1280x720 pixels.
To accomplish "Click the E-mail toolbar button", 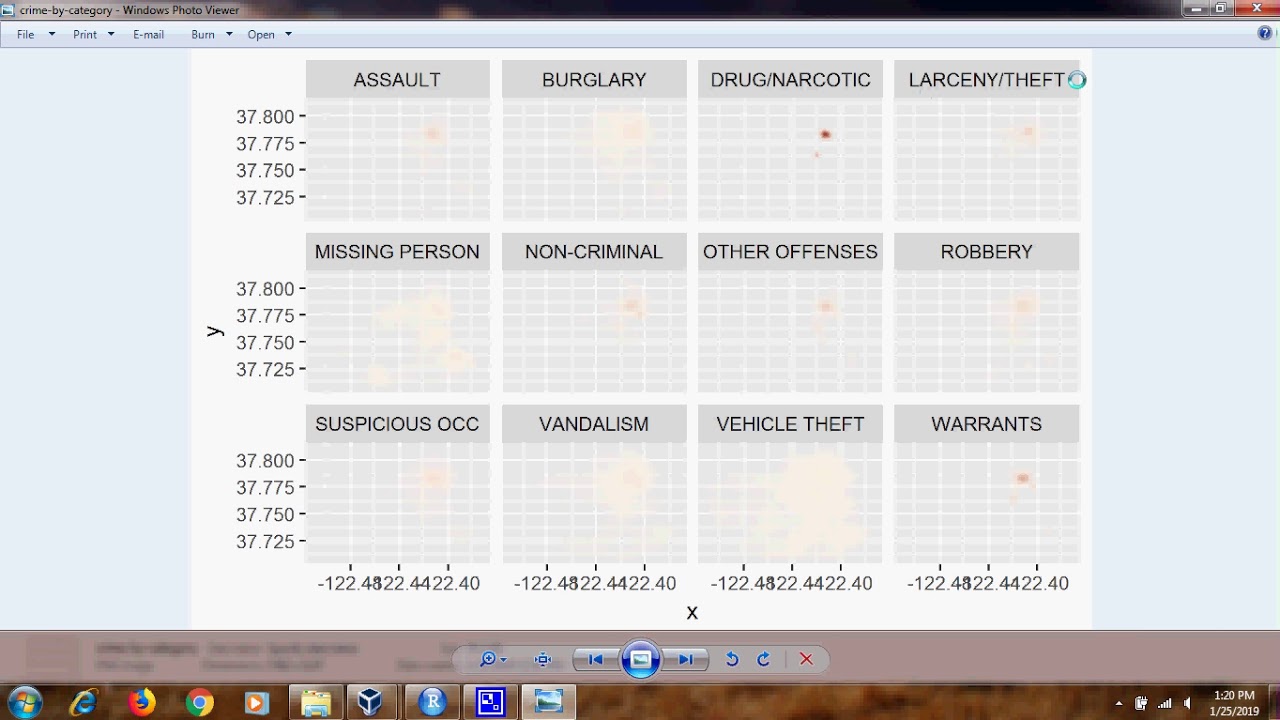I will [x=148, y=34].
